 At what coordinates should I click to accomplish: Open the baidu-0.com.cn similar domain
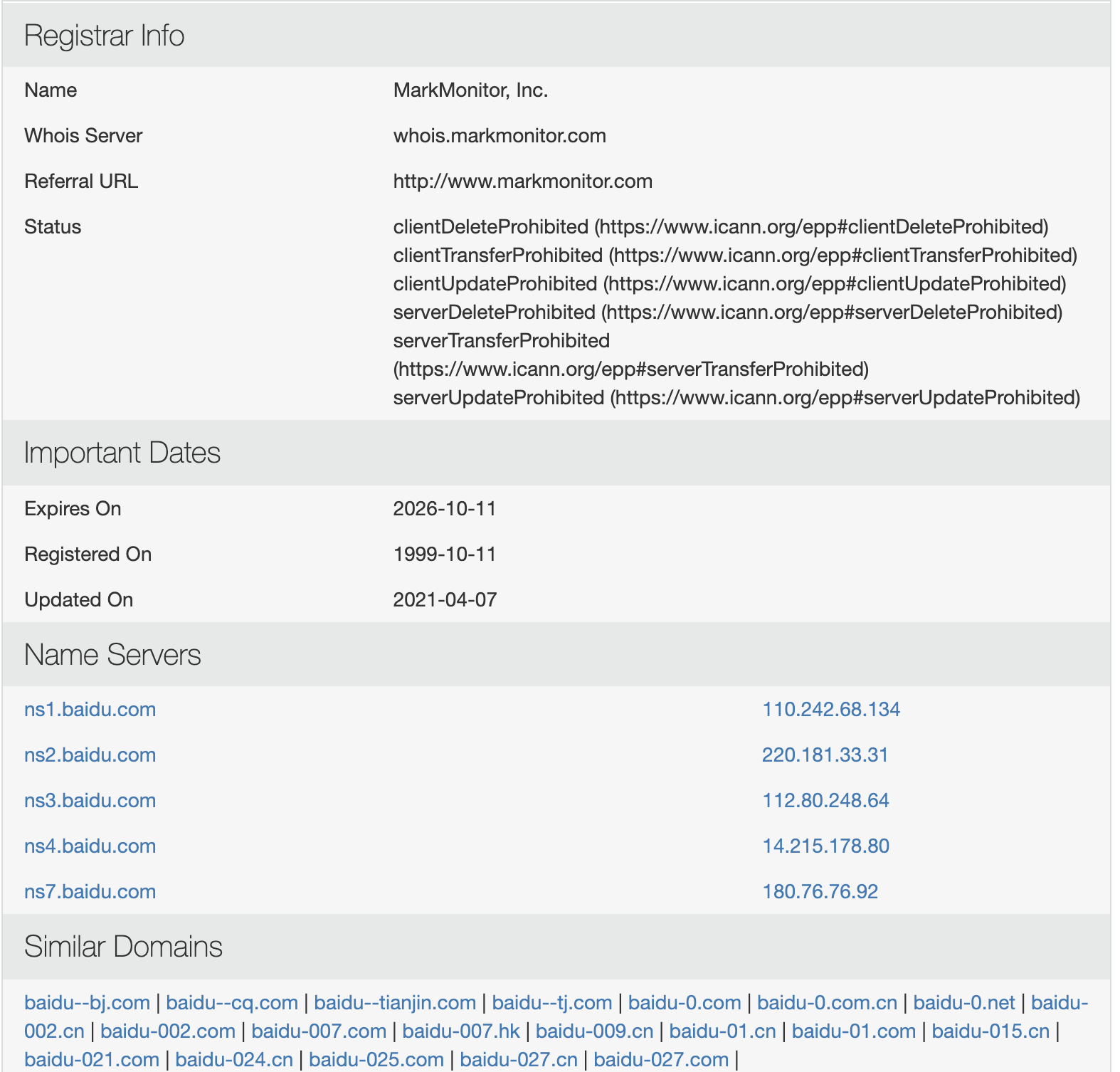[827, 1003]
